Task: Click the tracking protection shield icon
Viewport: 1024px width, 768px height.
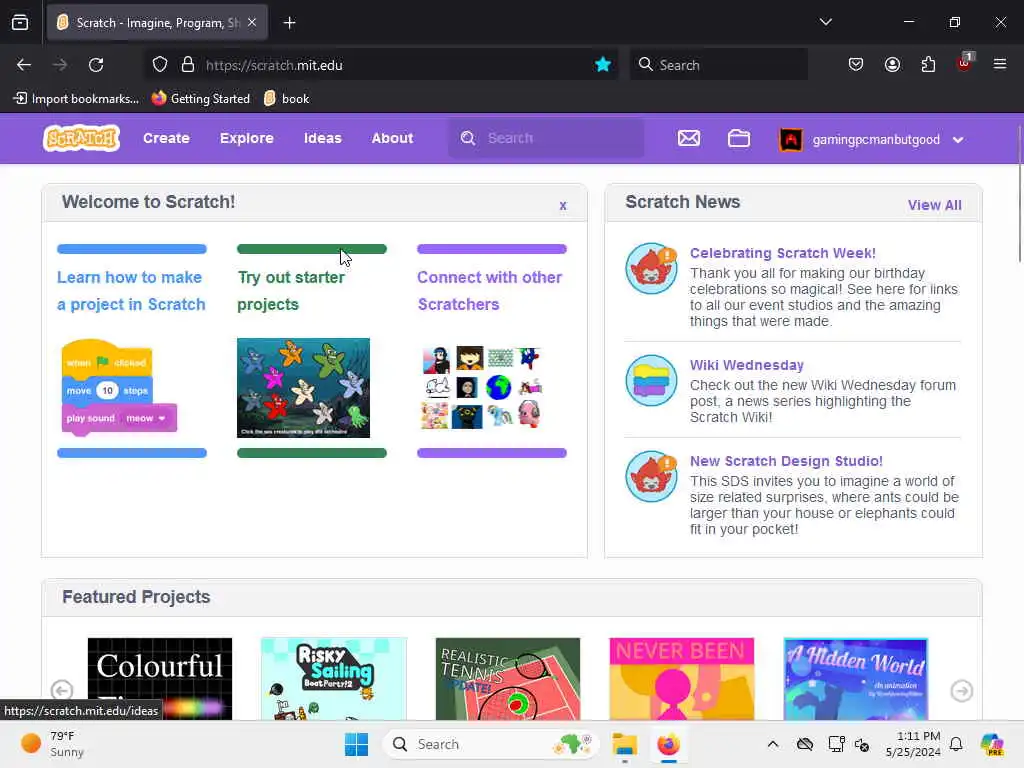Action: [x=160, y=65]
